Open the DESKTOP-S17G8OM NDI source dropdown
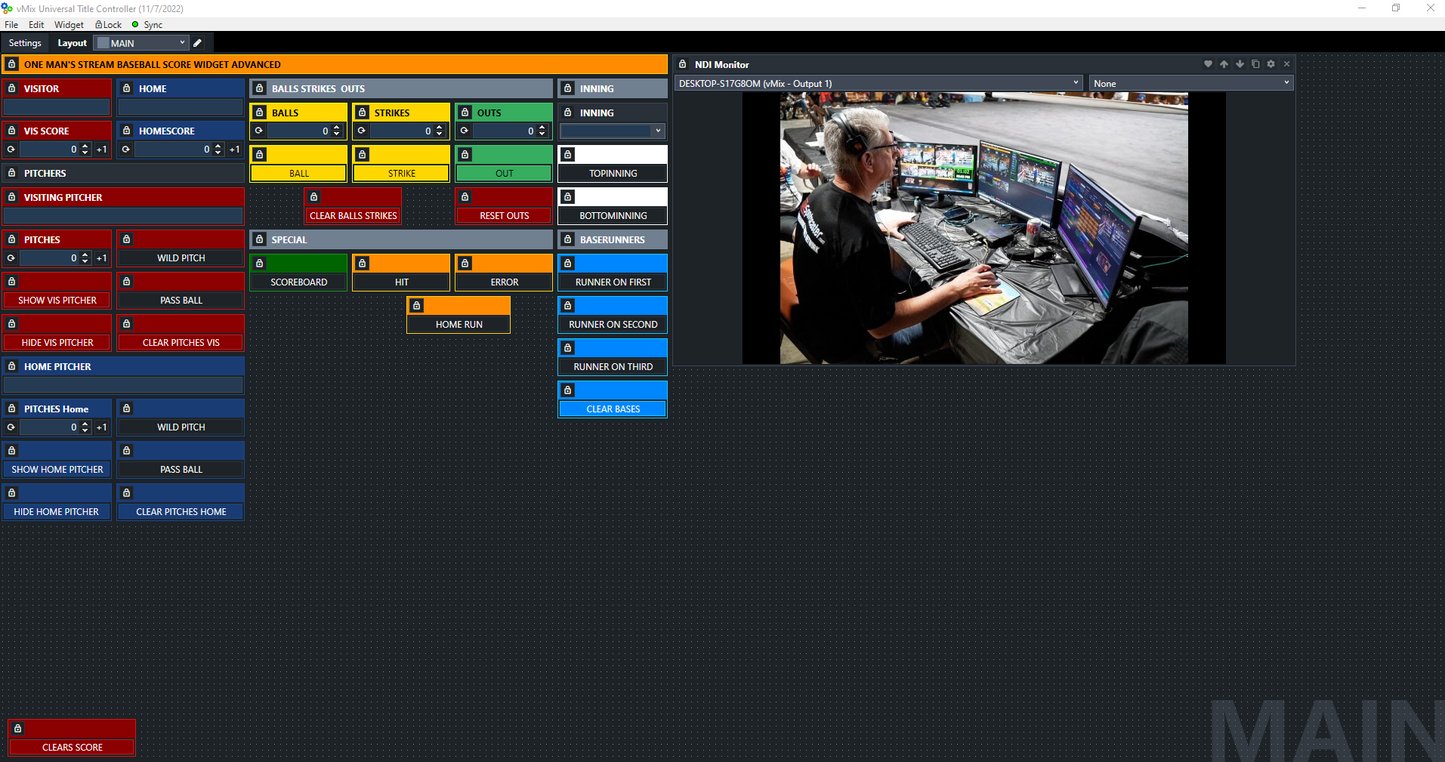This screenshot has width=1445, height=762. [1075, 82]
